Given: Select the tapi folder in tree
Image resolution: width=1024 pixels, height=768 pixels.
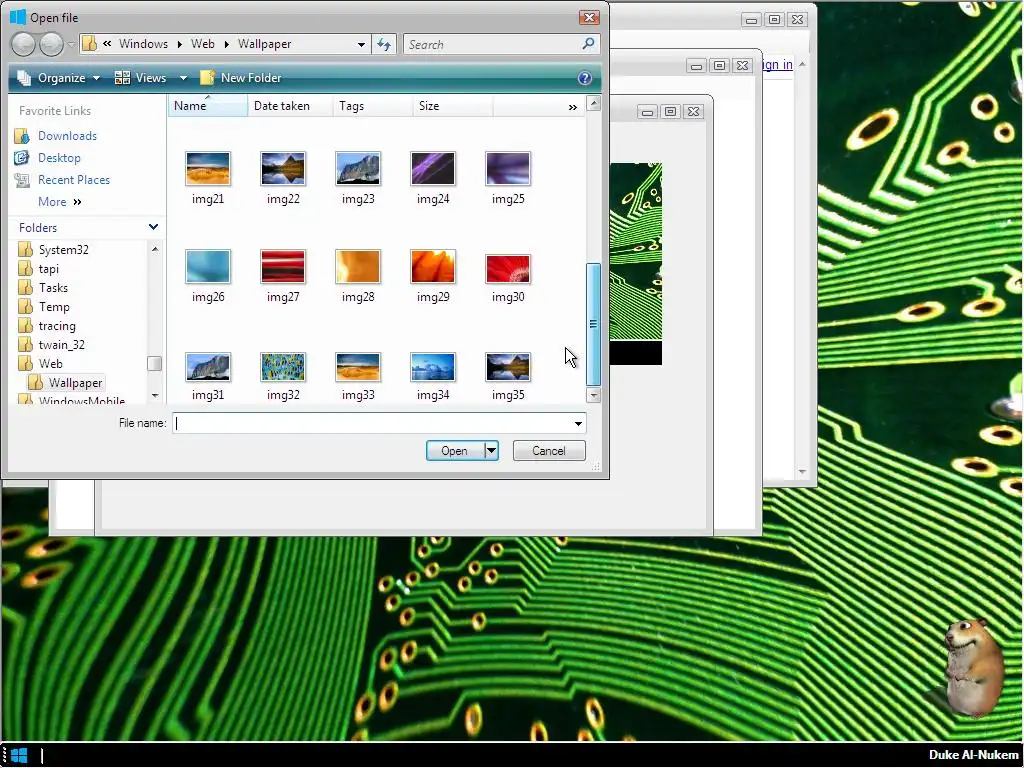Looking at the screenshot, I should coord(39,268).
